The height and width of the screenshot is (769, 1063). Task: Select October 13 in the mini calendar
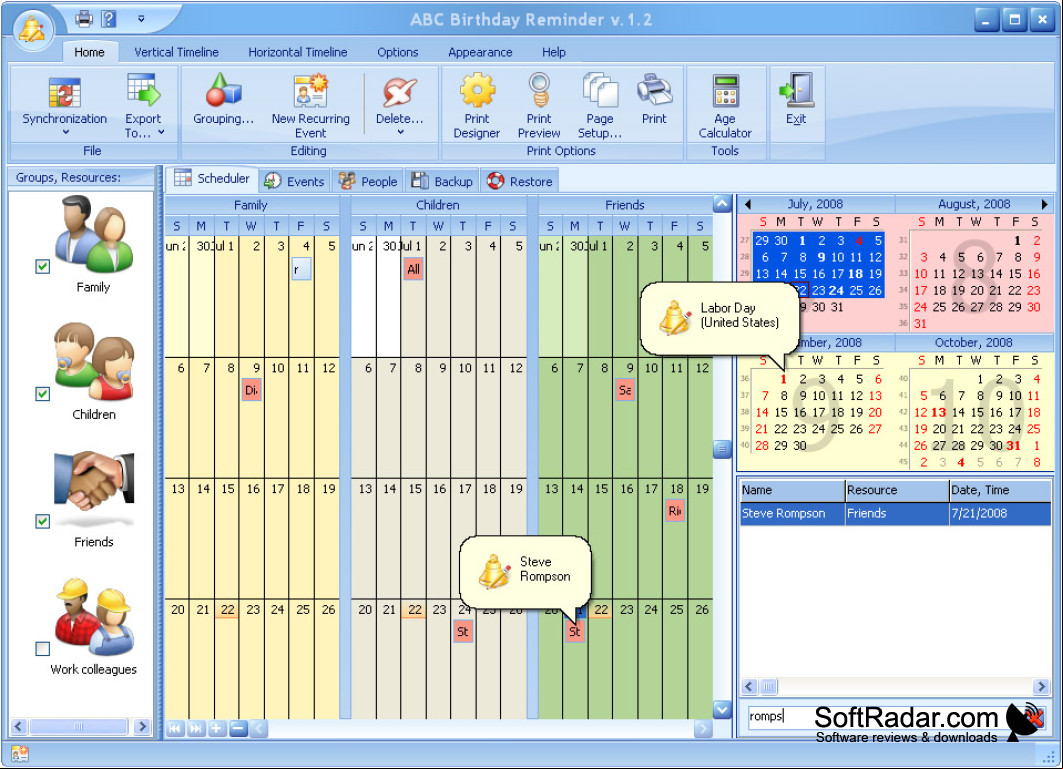click(938, 412)
